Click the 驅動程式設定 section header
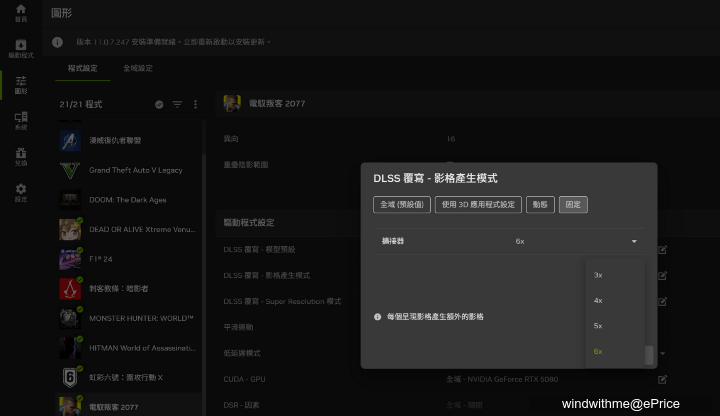The image size is (720, 416). (x=248, y=223)
